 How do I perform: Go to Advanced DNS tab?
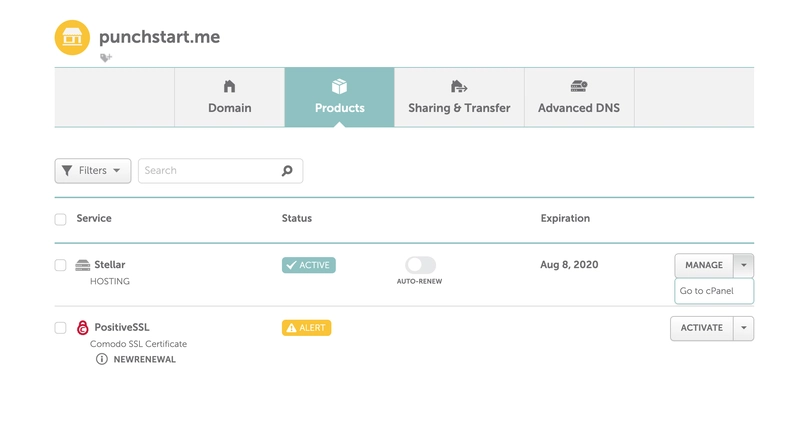pos(579,97)
